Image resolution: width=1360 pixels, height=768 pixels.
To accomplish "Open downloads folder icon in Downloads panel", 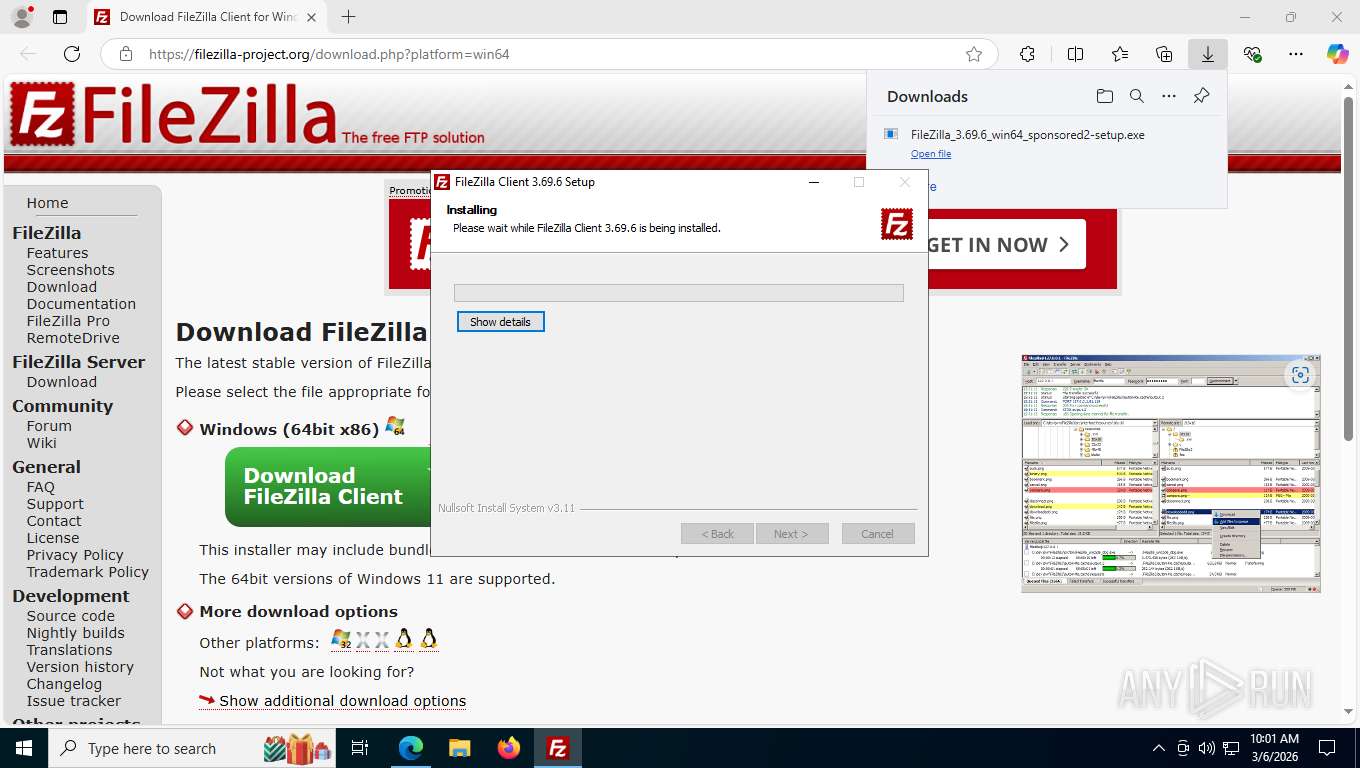I will point(1104,96).
